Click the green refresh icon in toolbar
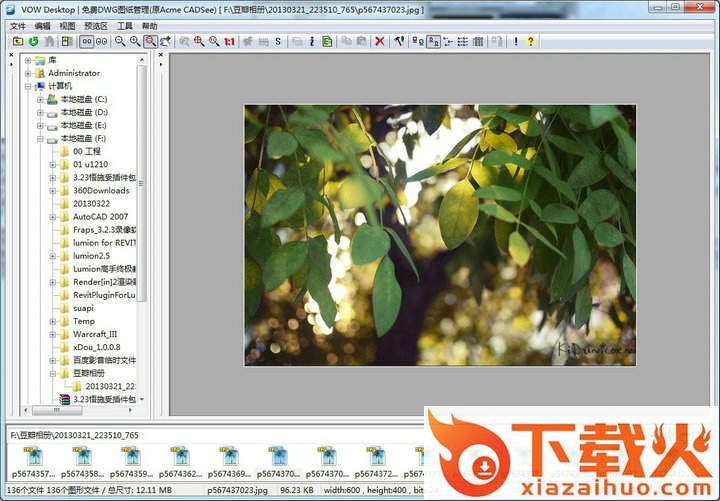This screenshot has width=720, height=501. pos(33,41)
